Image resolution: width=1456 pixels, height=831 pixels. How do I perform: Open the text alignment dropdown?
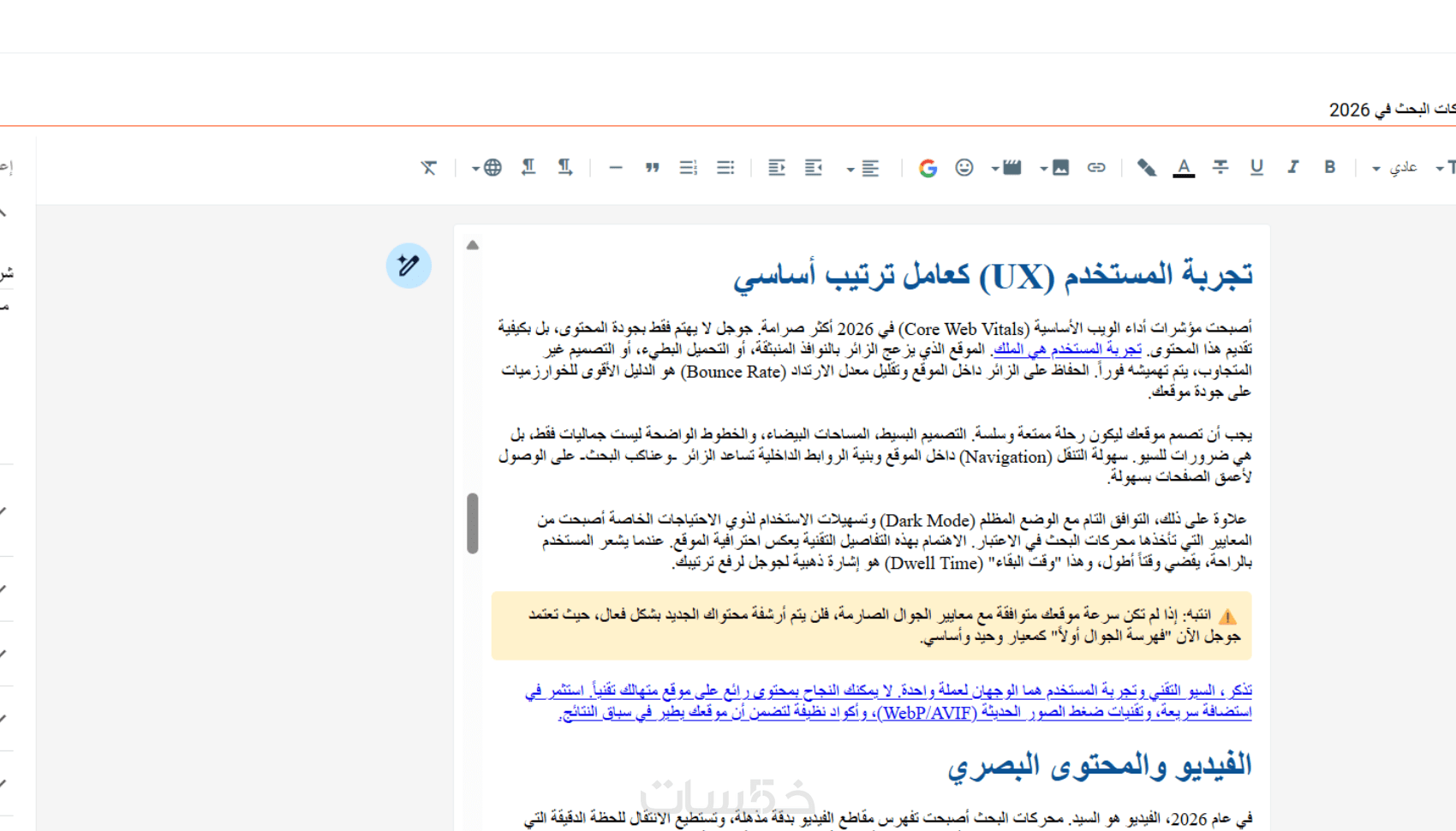(863, 169)
